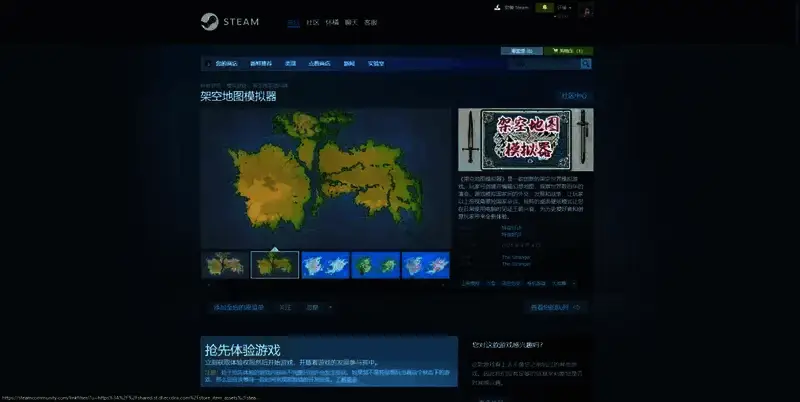Open the wishlist button above the store bar
Viewport: 800px width, 402px height.
click(x=521, y=51)
